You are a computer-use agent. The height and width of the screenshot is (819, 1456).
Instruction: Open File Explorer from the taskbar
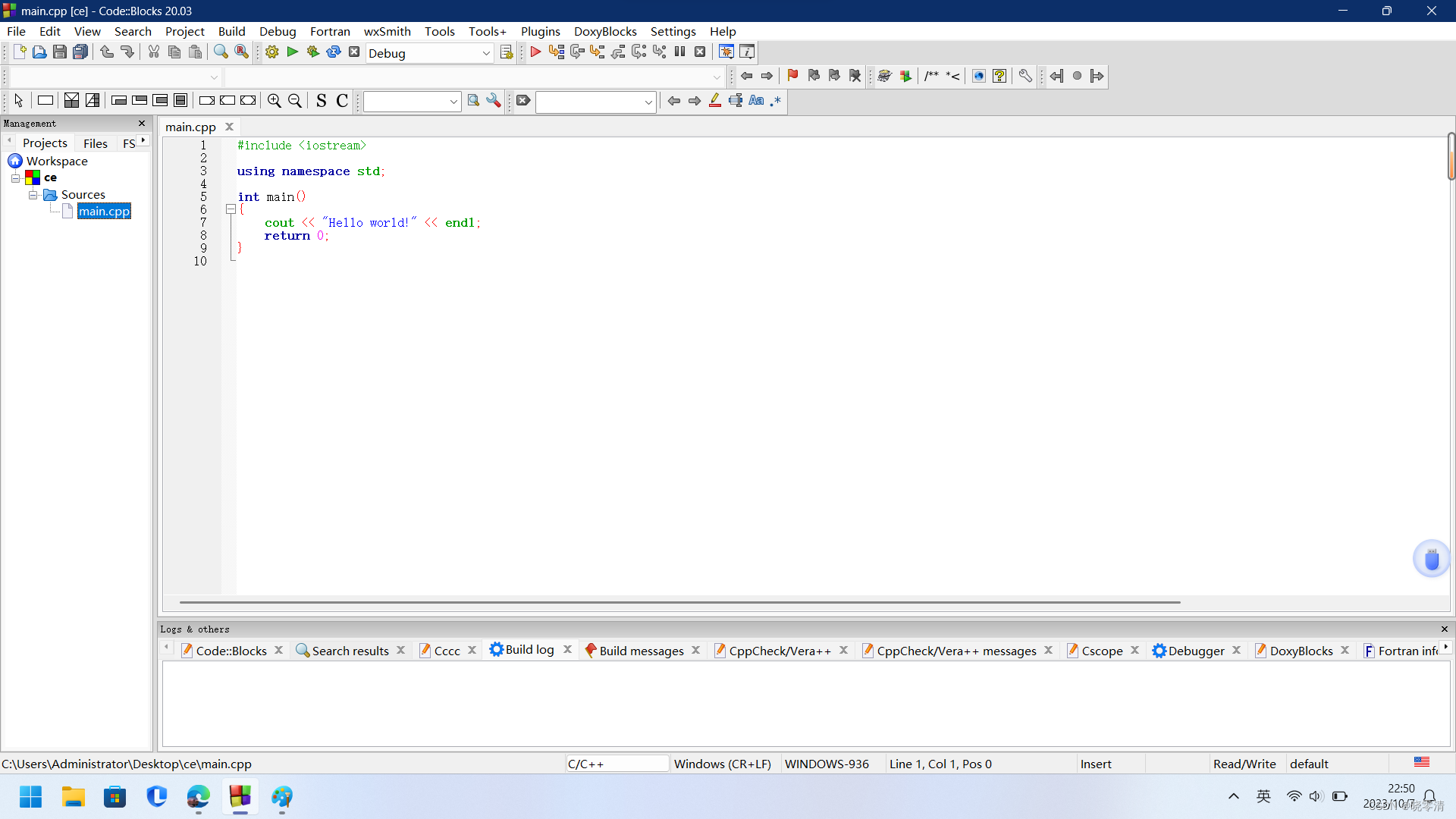[74, 797]
